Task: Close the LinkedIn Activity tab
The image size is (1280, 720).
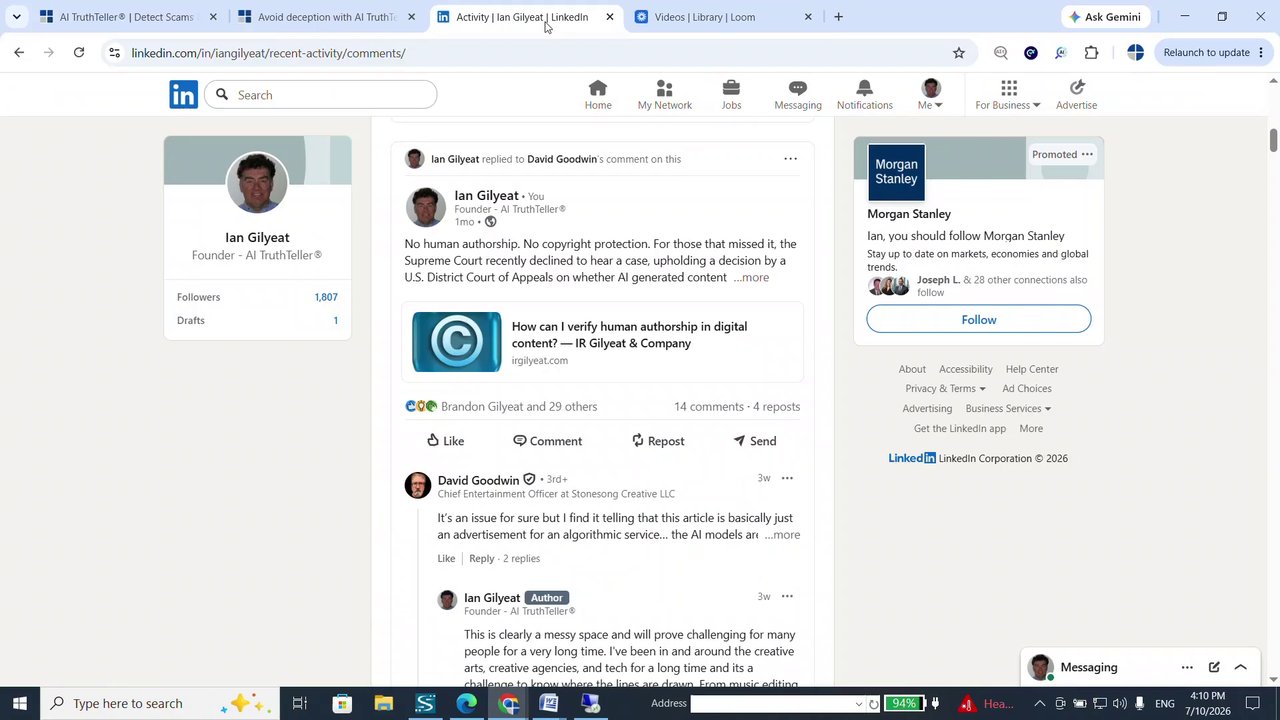Action: [x=610, y=17]
